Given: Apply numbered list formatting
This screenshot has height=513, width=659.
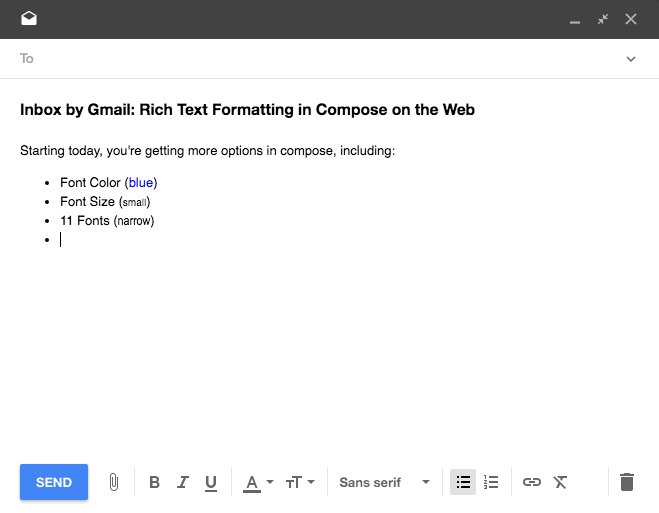Looking at the screenshot, I should pyautogui.click(x=491, y=482).
